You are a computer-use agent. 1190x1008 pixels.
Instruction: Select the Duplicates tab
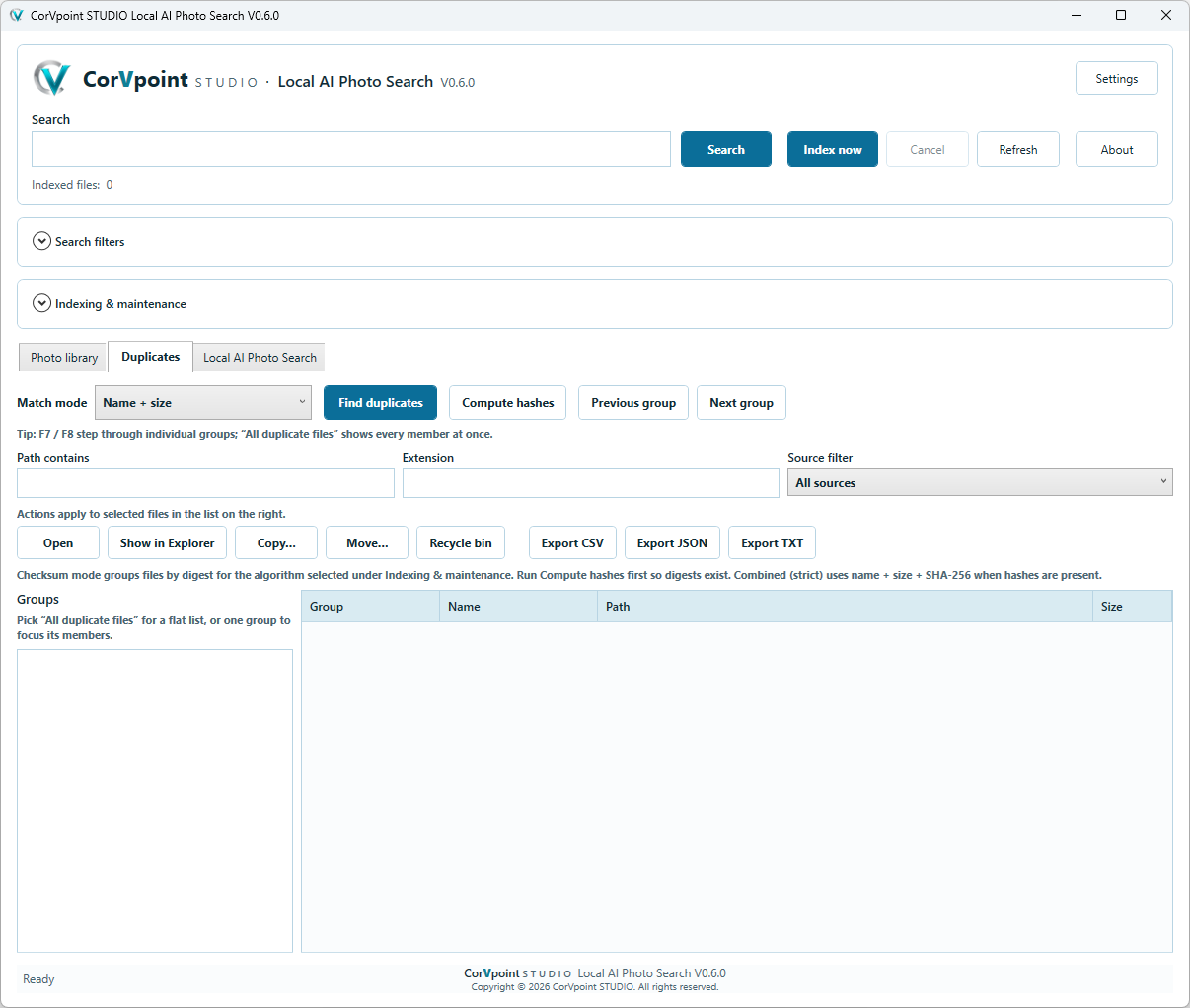pyautogui.click(x=151, y=356)
